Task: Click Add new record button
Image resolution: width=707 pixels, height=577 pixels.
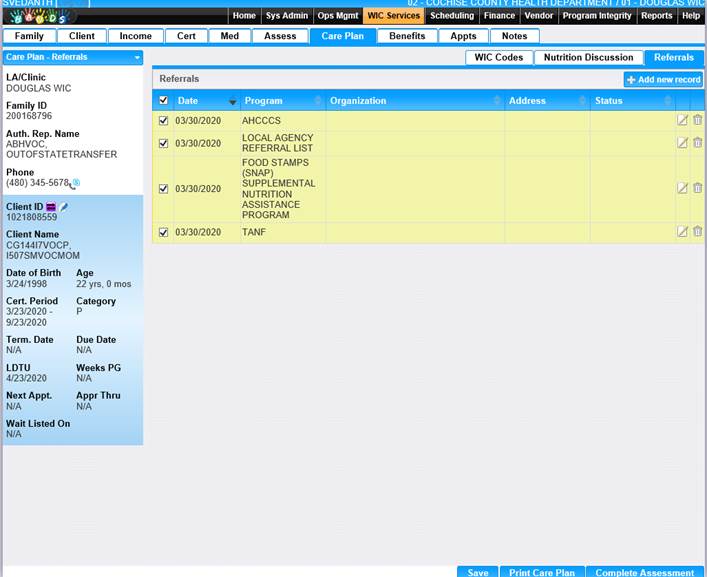Action: (664, 80)
